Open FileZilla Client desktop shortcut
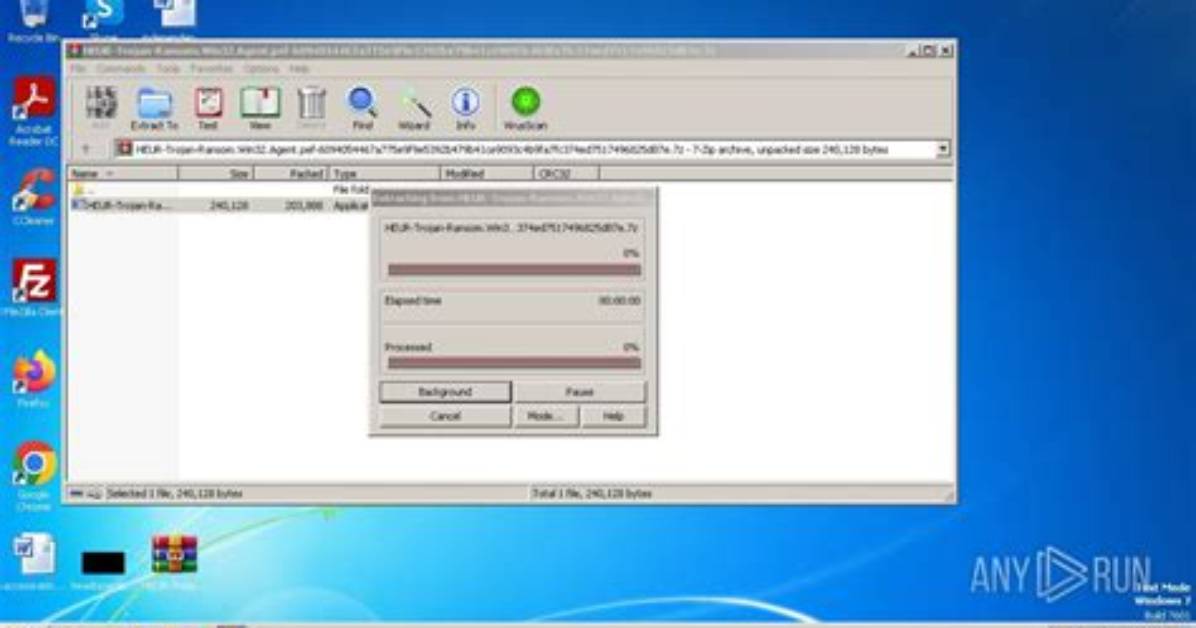The height and width of the screenshot is (628, 1196). pos(33,288)
